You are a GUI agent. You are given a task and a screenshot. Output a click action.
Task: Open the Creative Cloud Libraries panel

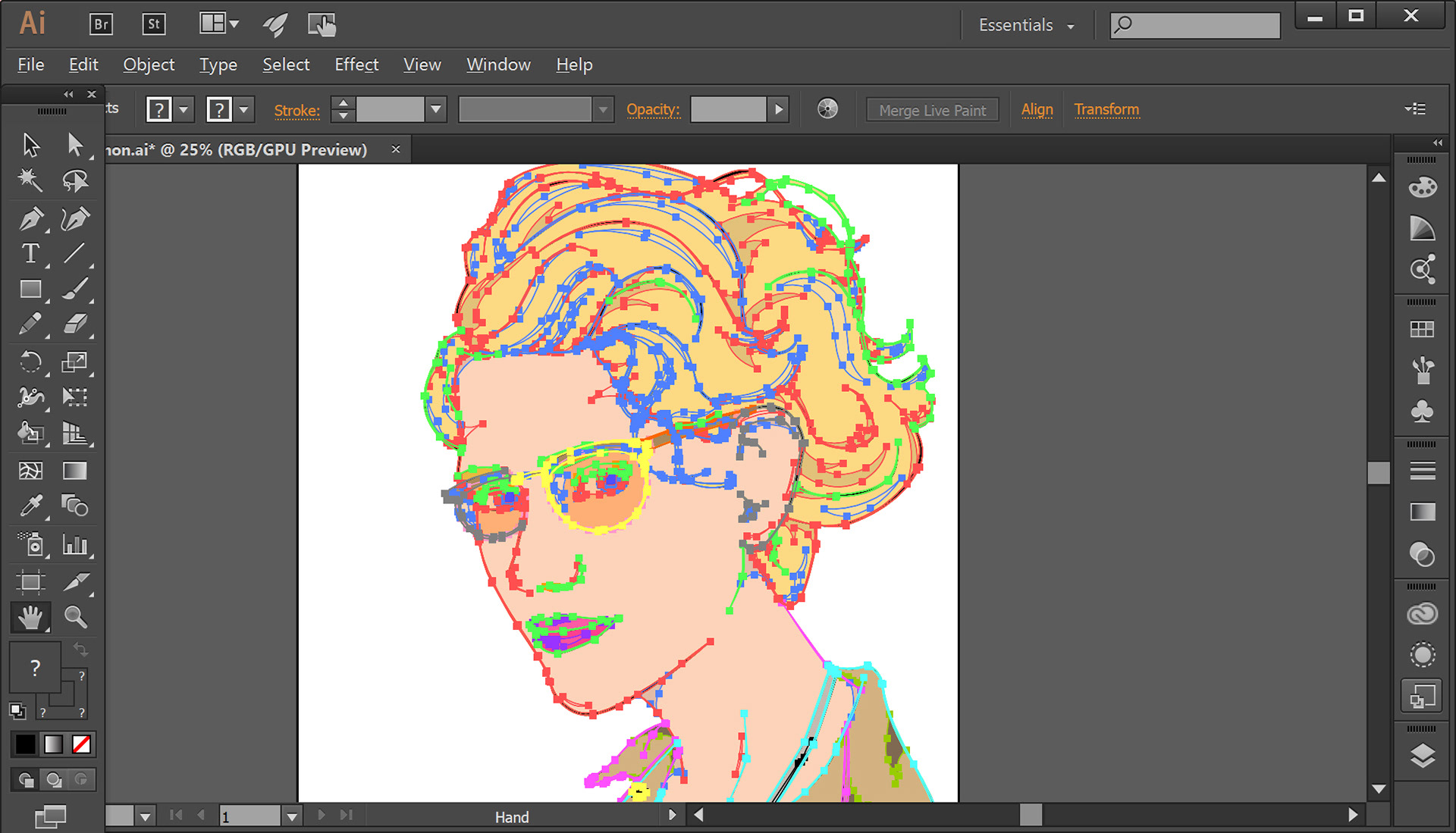[x=1423, y=614]
